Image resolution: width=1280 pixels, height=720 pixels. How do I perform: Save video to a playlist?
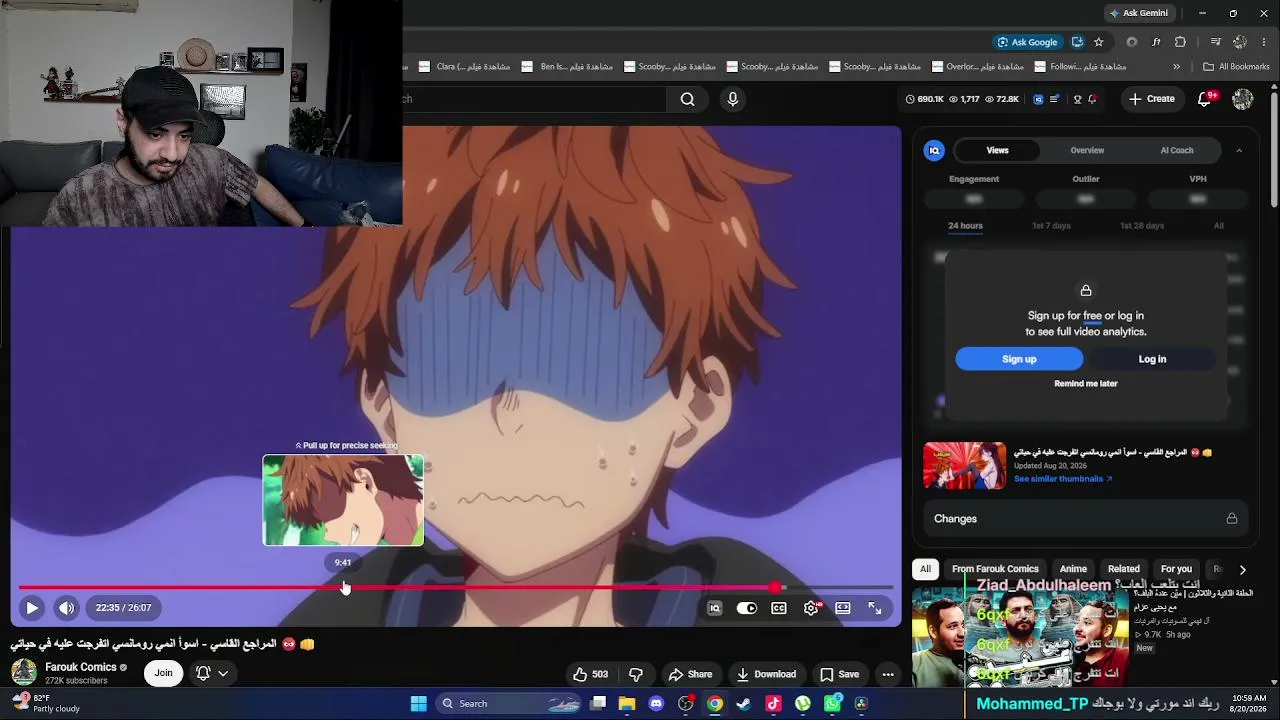click(x=839, y=674)
